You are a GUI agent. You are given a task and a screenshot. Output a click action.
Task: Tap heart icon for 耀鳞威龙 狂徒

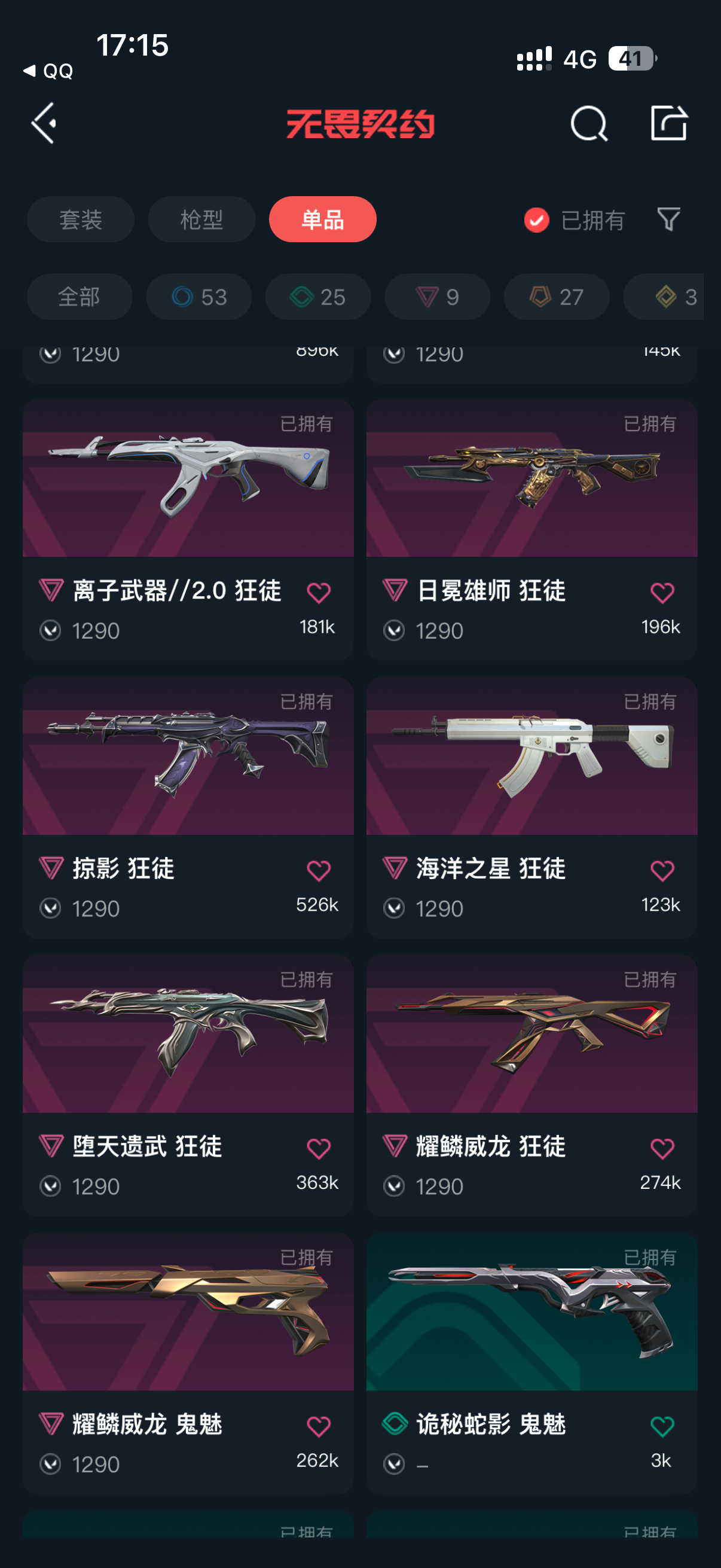point(662,1149)
